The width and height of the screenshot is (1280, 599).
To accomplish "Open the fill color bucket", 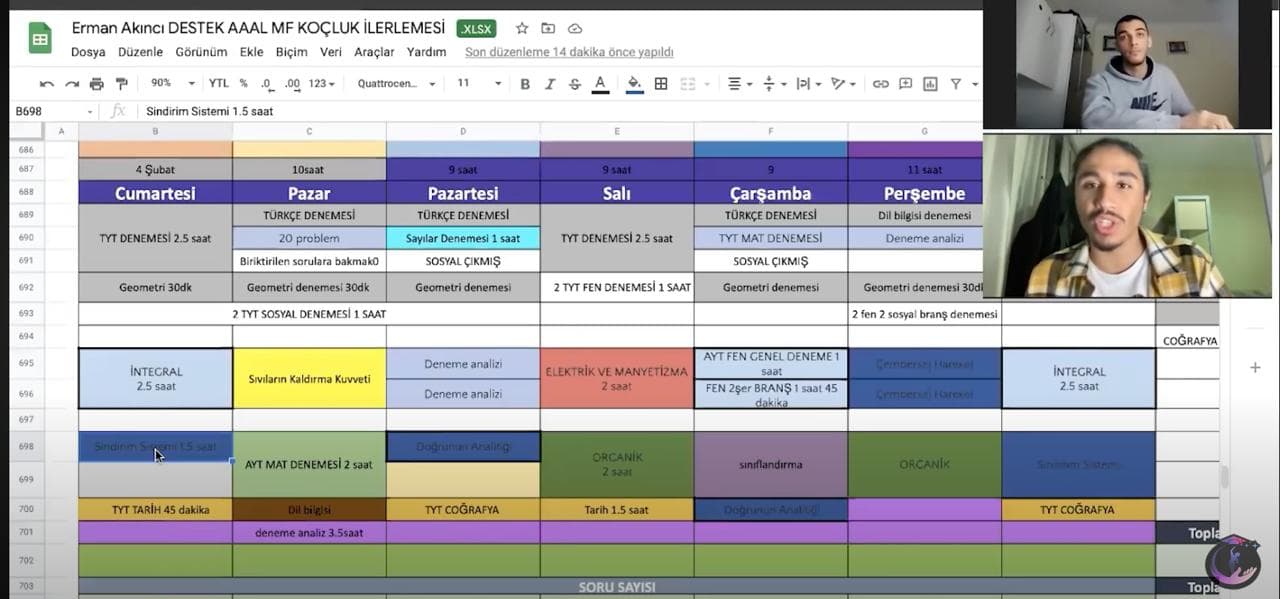I will pos(634,84).
